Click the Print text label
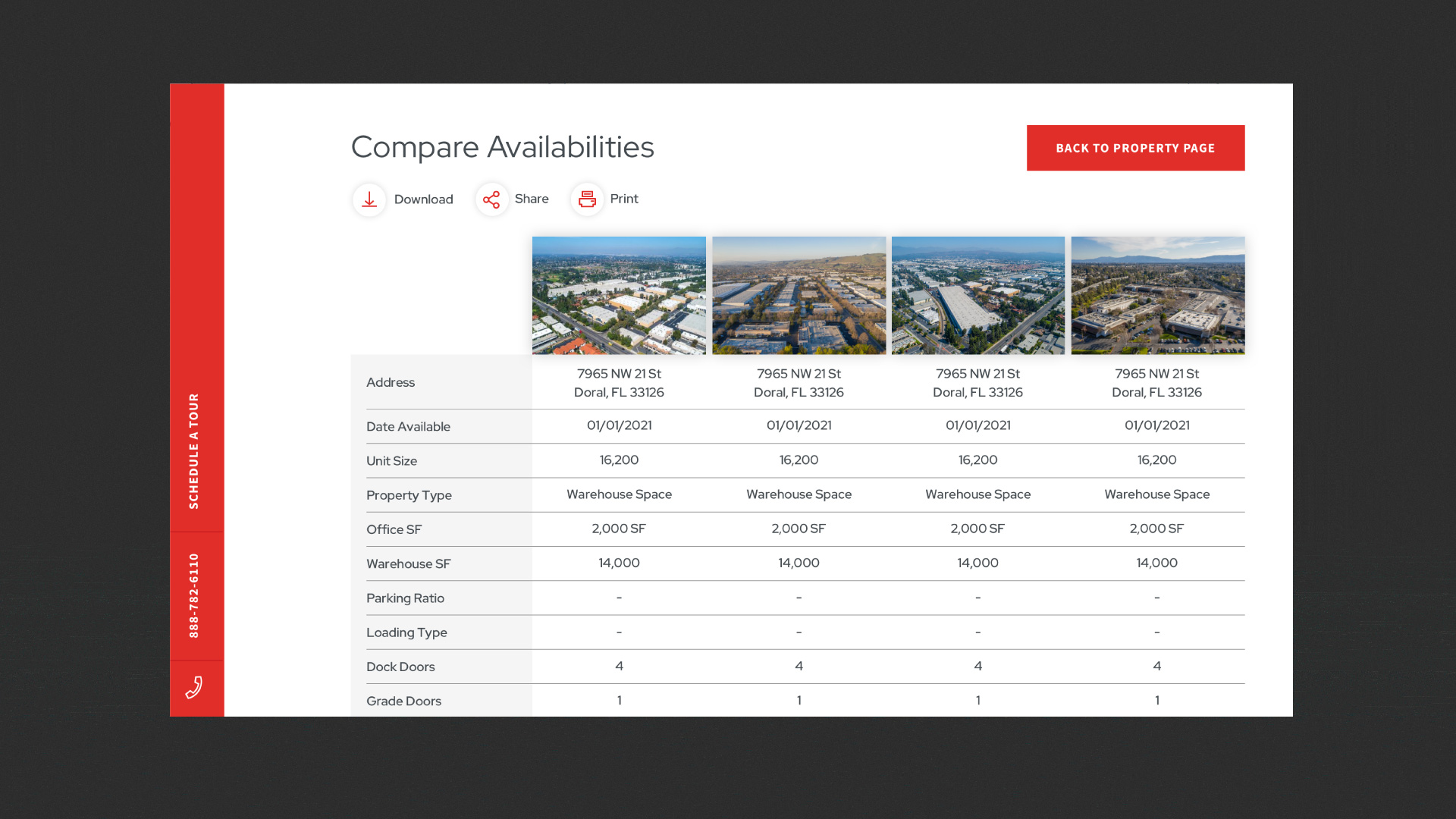Viewport: 1456px width, 819px height. [623, 199]
